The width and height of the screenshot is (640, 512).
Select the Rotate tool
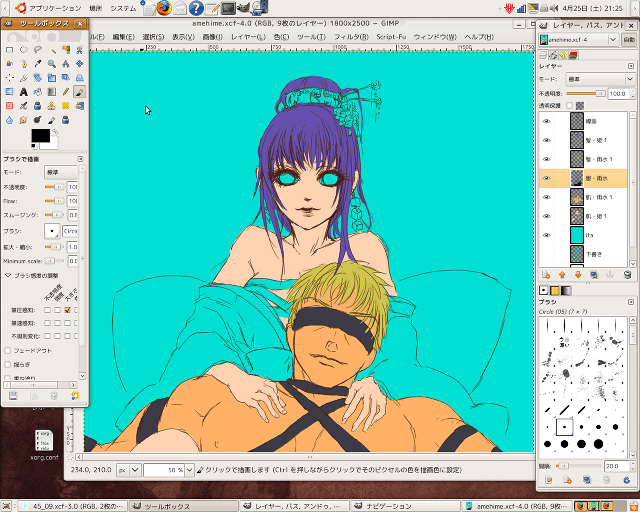[x=38, y=78]
